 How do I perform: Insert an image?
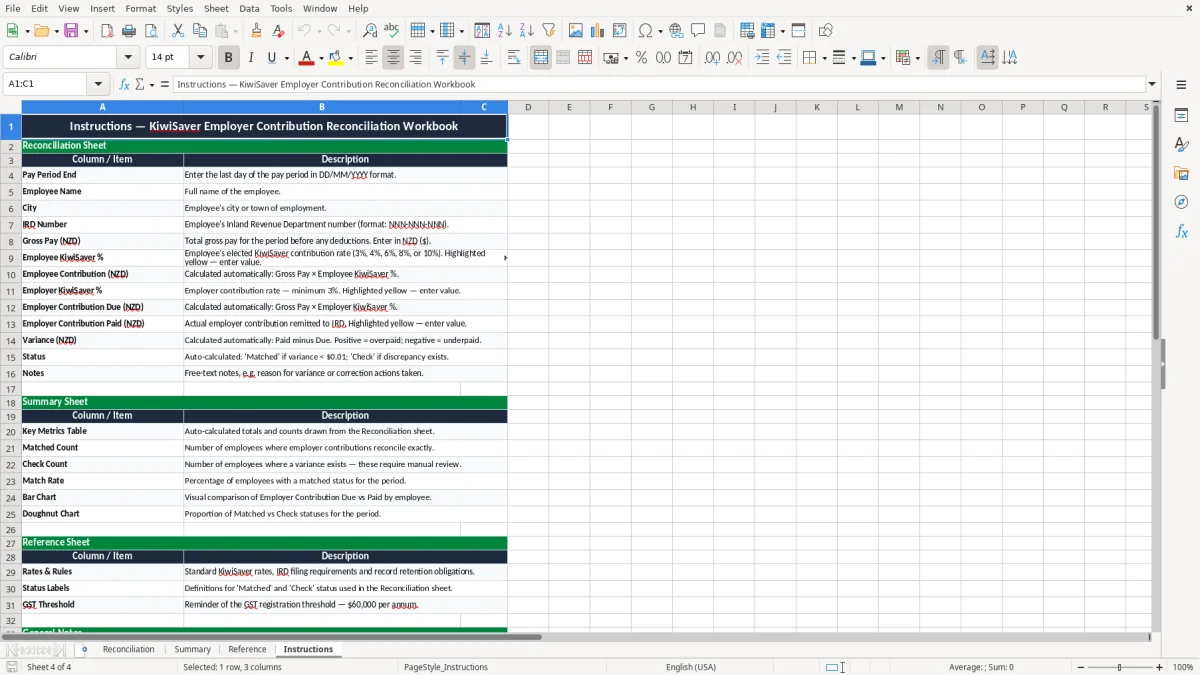(x=576, y=31)
